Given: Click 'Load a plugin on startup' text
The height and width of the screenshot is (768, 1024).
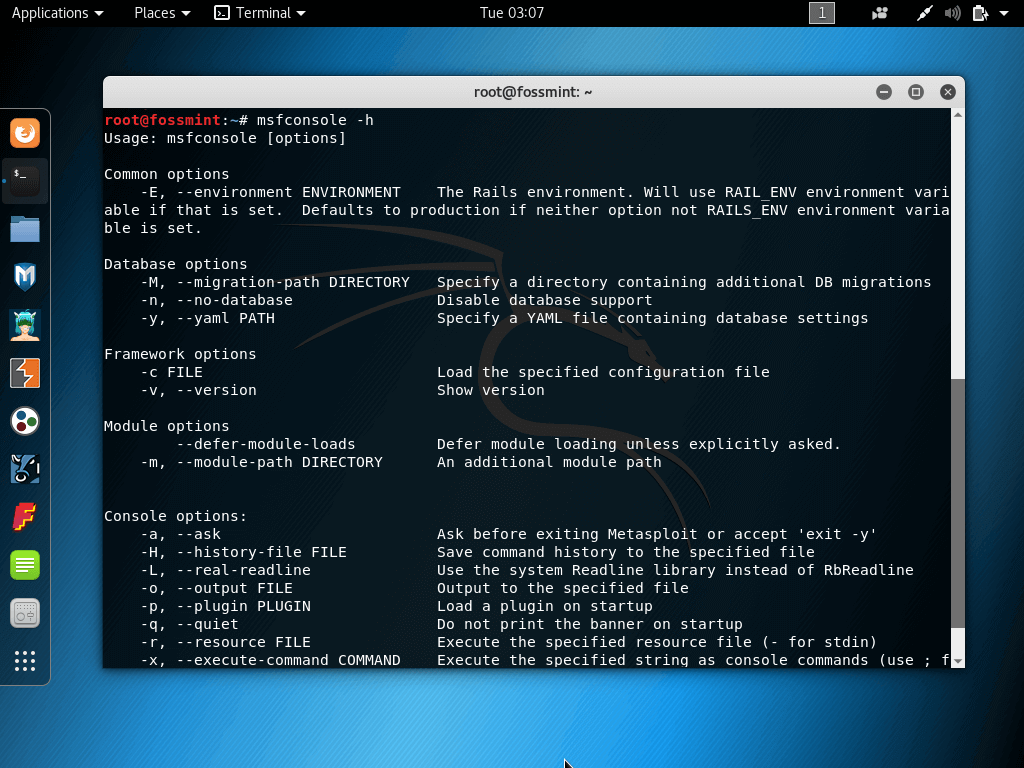Looking at the screenshot, I should click(545, 606).
